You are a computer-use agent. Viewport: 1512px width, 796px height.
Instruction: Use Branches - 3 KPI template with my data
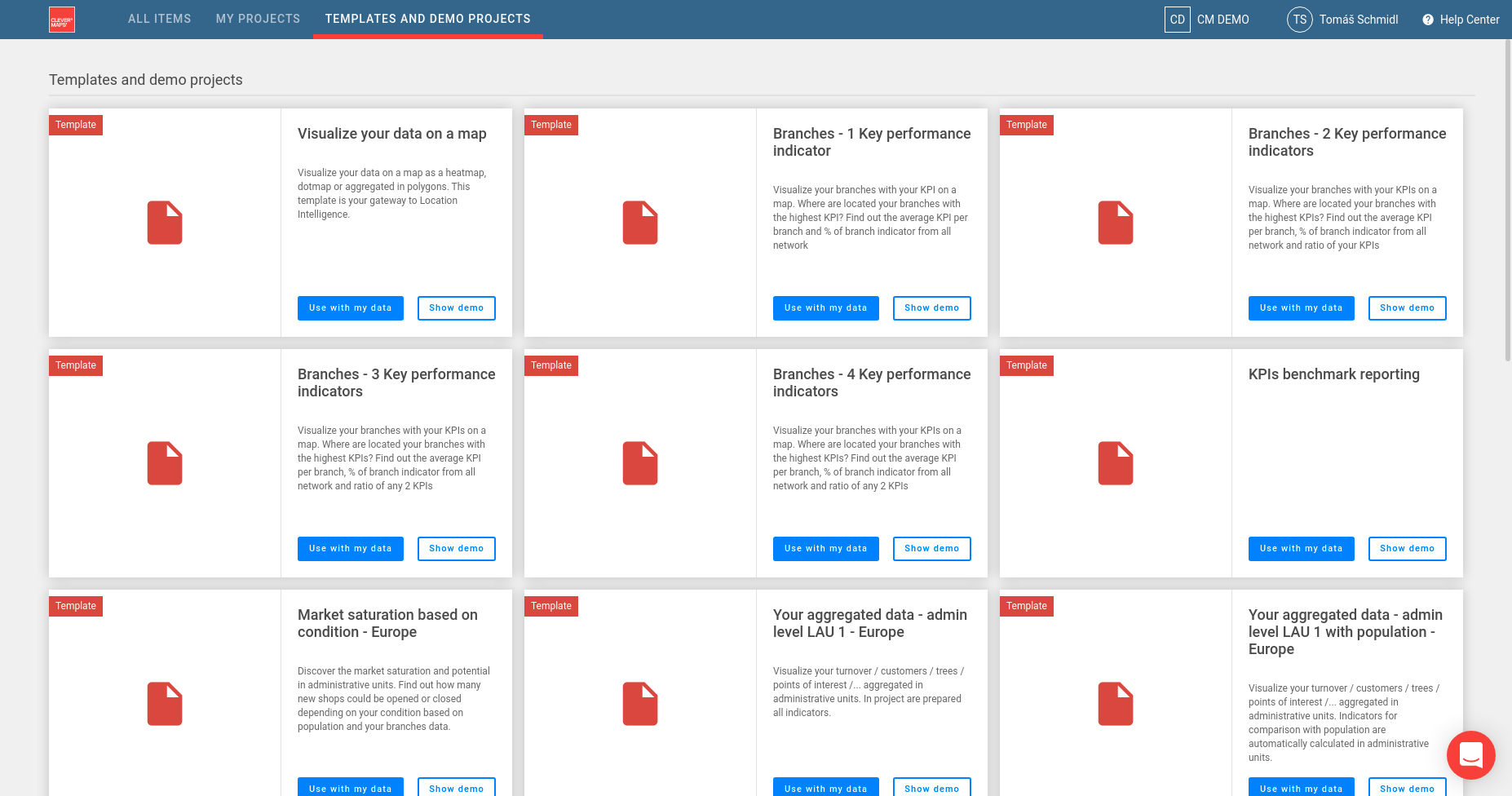click(350, 549)
